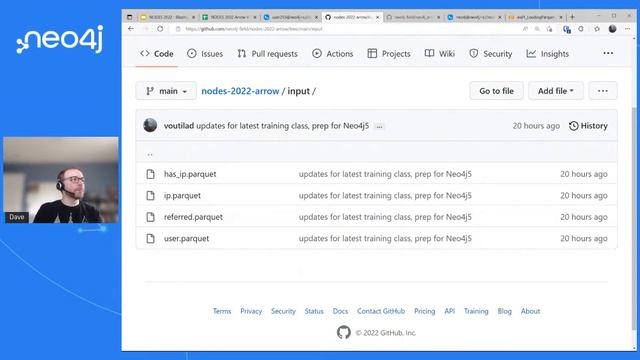Click file icon beside referred.parquet
The image size is (640, 360).
pos(151,217)
